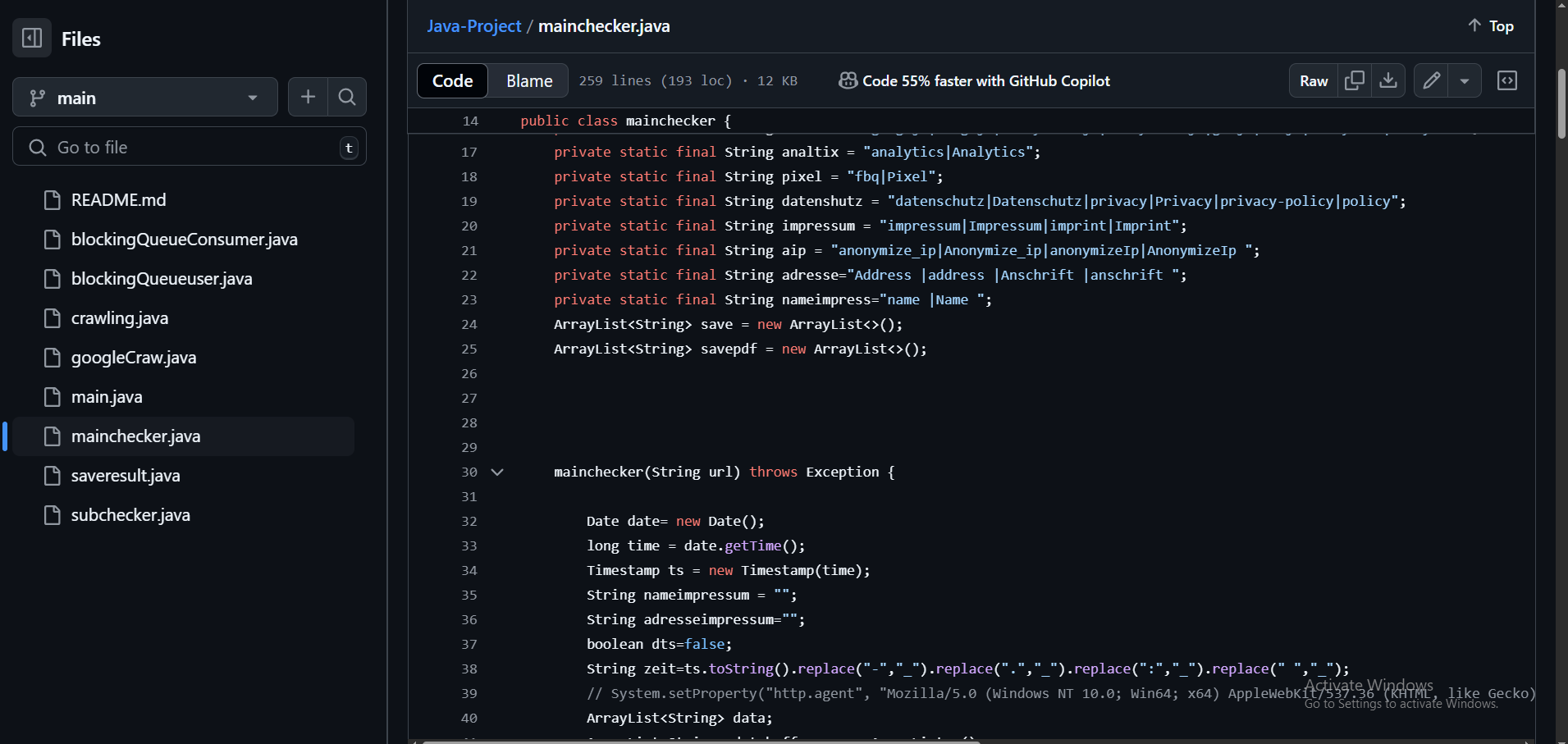Open the Java-Project breadcrumb link
Screen dimensions: 1568x744
[x=473, y=26]
